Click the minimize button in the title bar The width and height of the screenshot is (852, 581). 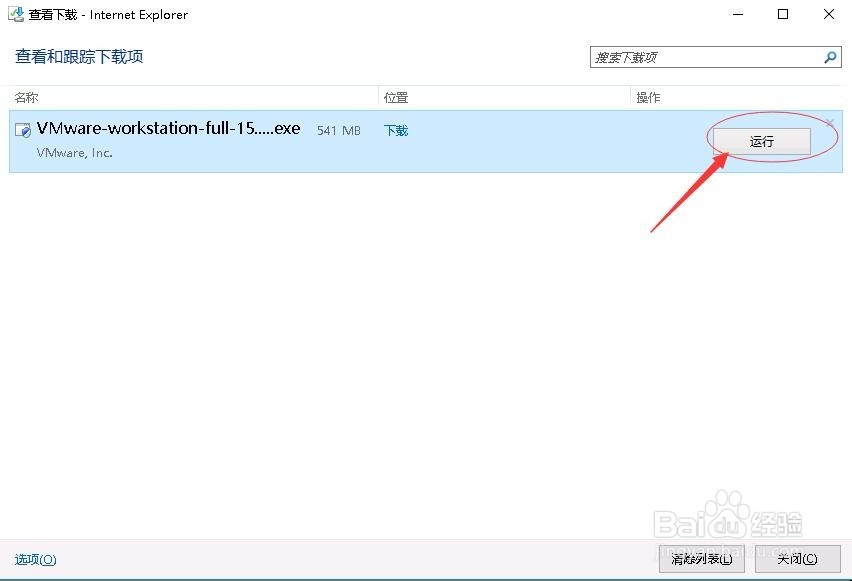[x=737, y=14]
